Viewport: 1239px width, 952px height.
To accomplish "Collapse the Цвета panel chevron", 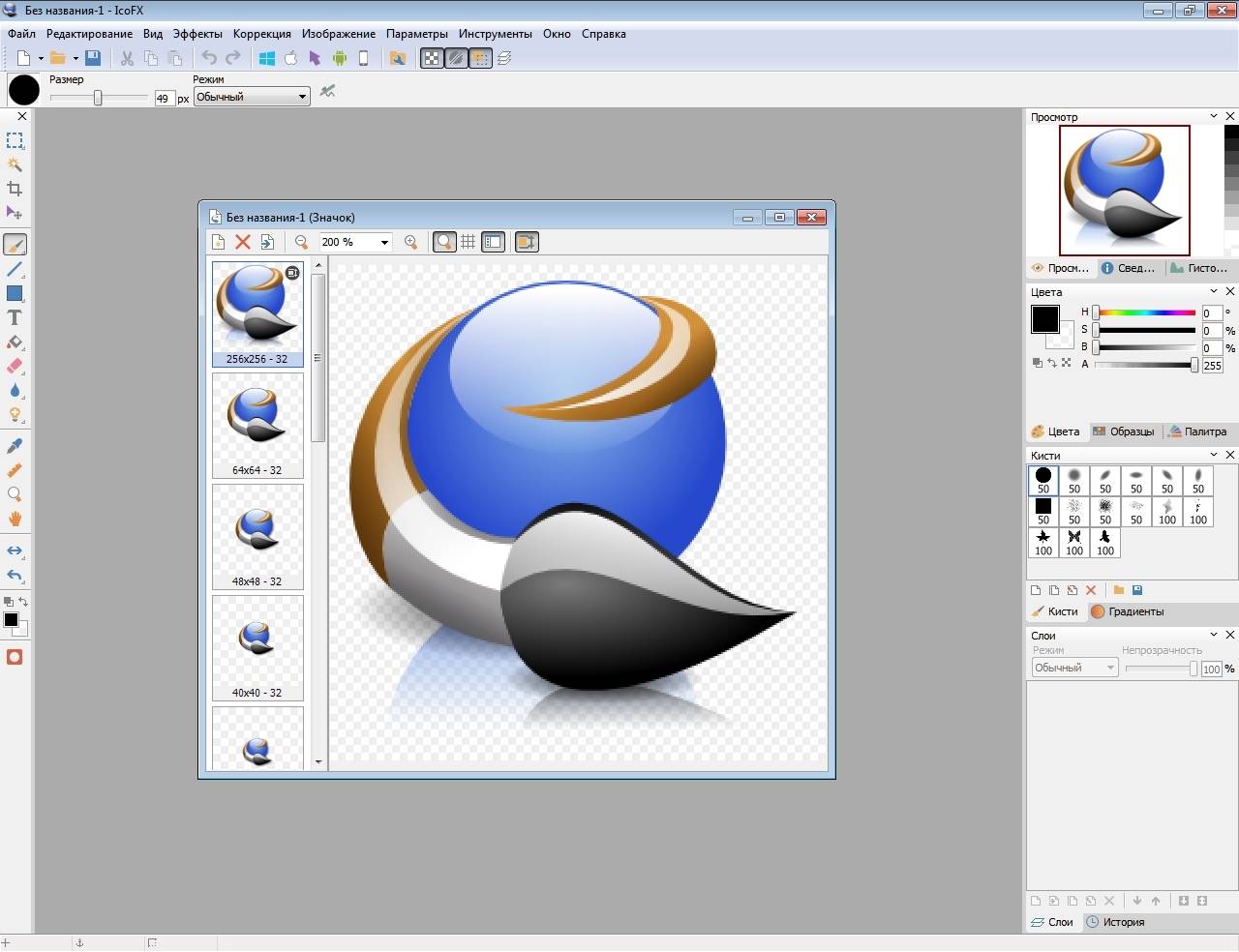I will coord(1214,291).
